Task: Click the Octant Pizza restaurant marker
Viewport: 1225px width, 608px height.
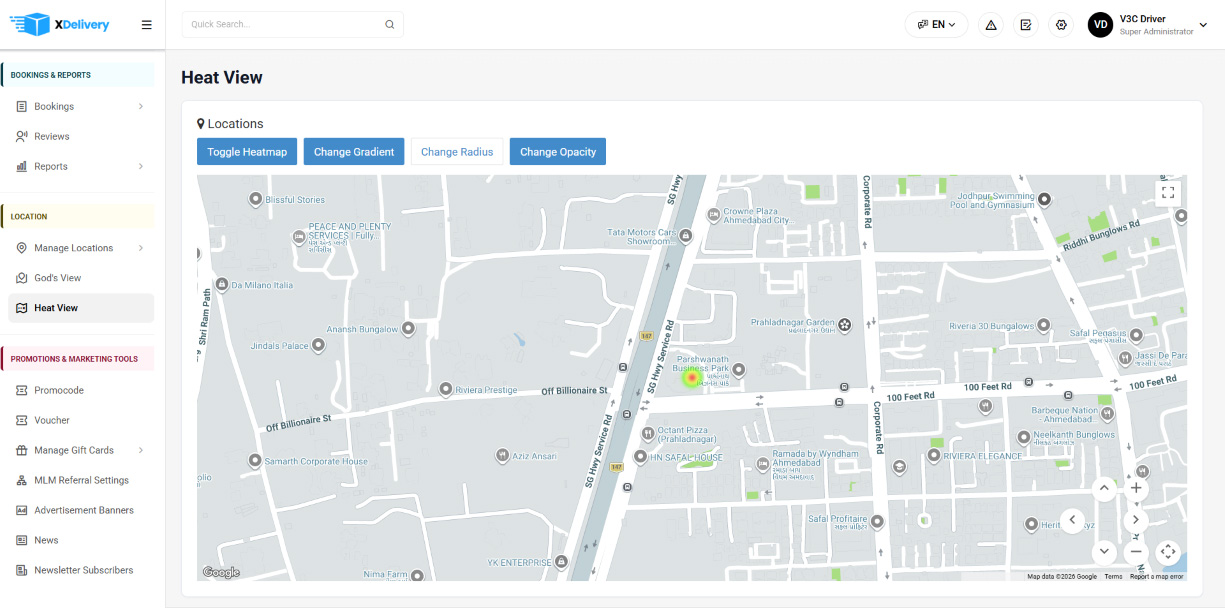Action: (x=648, y=433)
